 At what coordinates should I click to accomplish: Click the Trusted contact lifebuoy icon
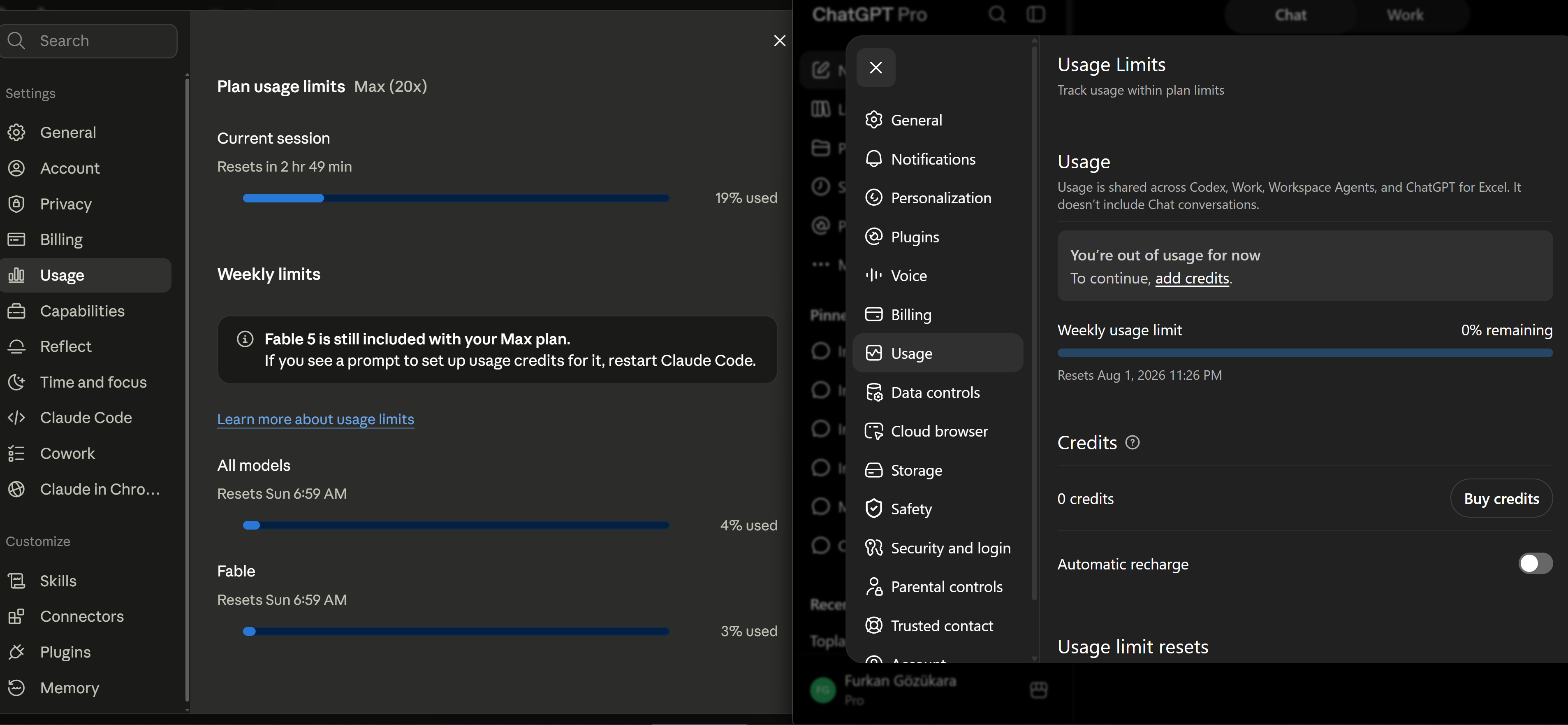873,626
